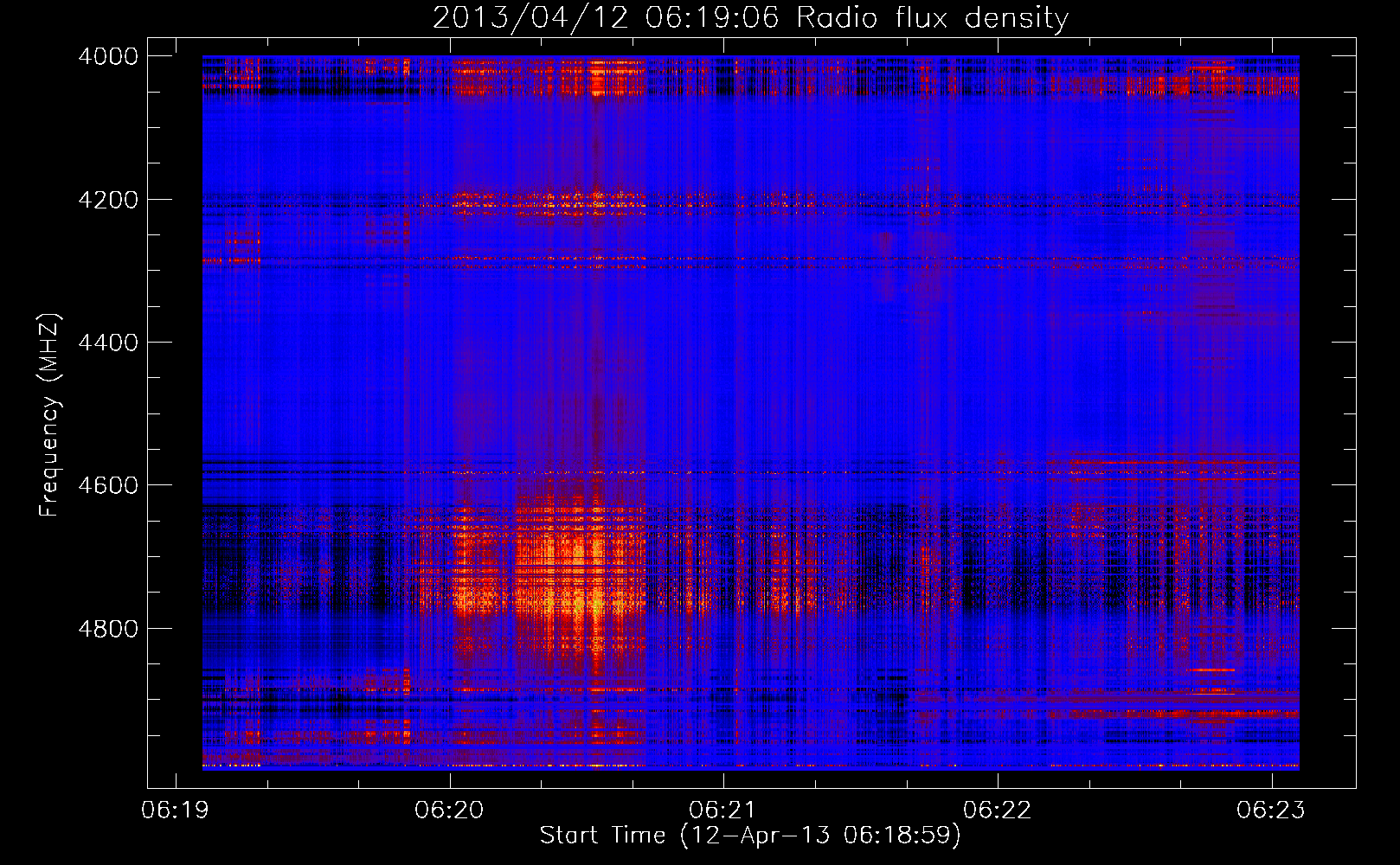Click the 06:23 time axis label
The image size is (1400, 865).
(x=1271, y=810)
